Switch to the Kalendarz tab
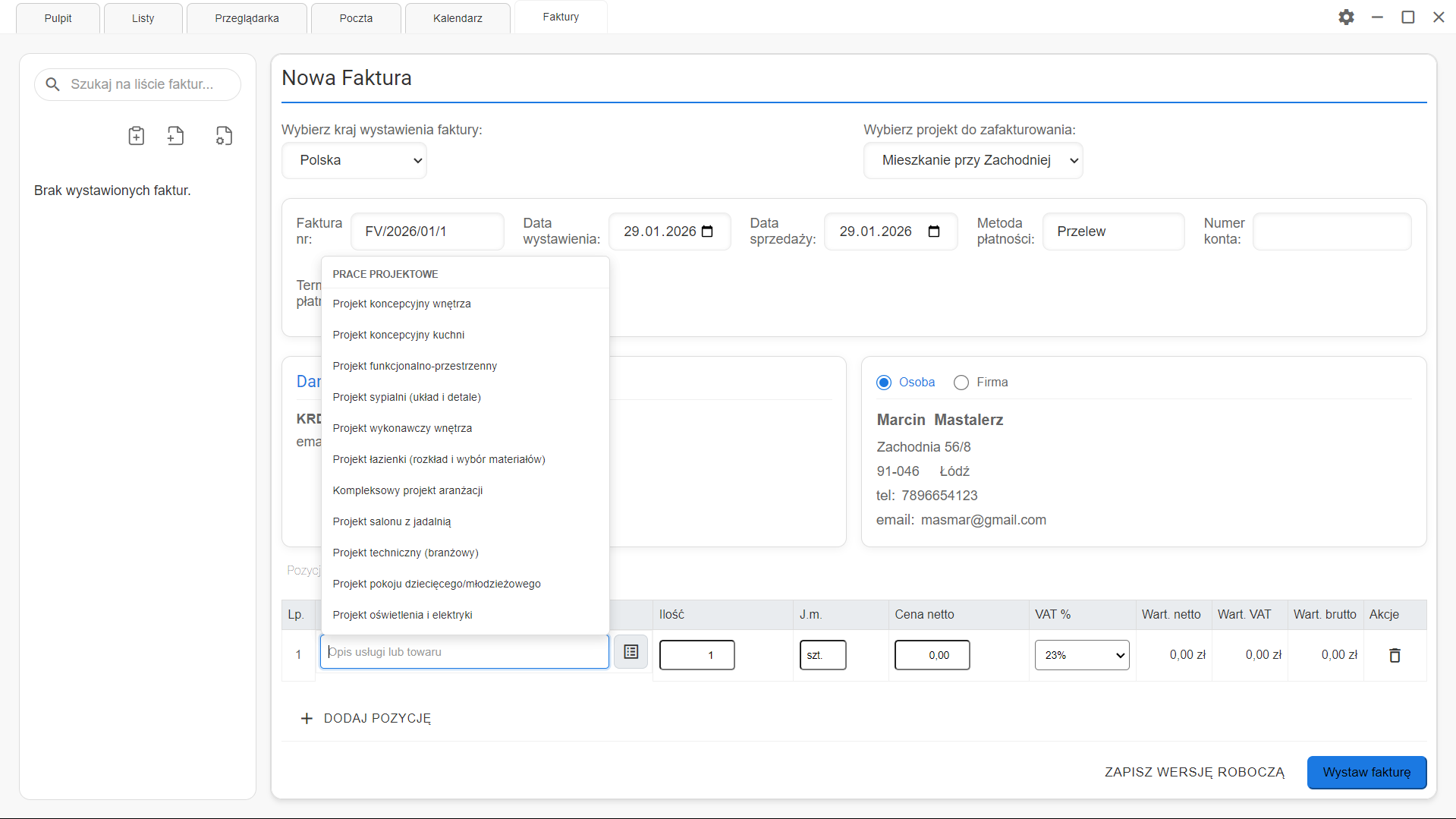The width and height of the screenshot is (1456, 819). pos(458,18)
